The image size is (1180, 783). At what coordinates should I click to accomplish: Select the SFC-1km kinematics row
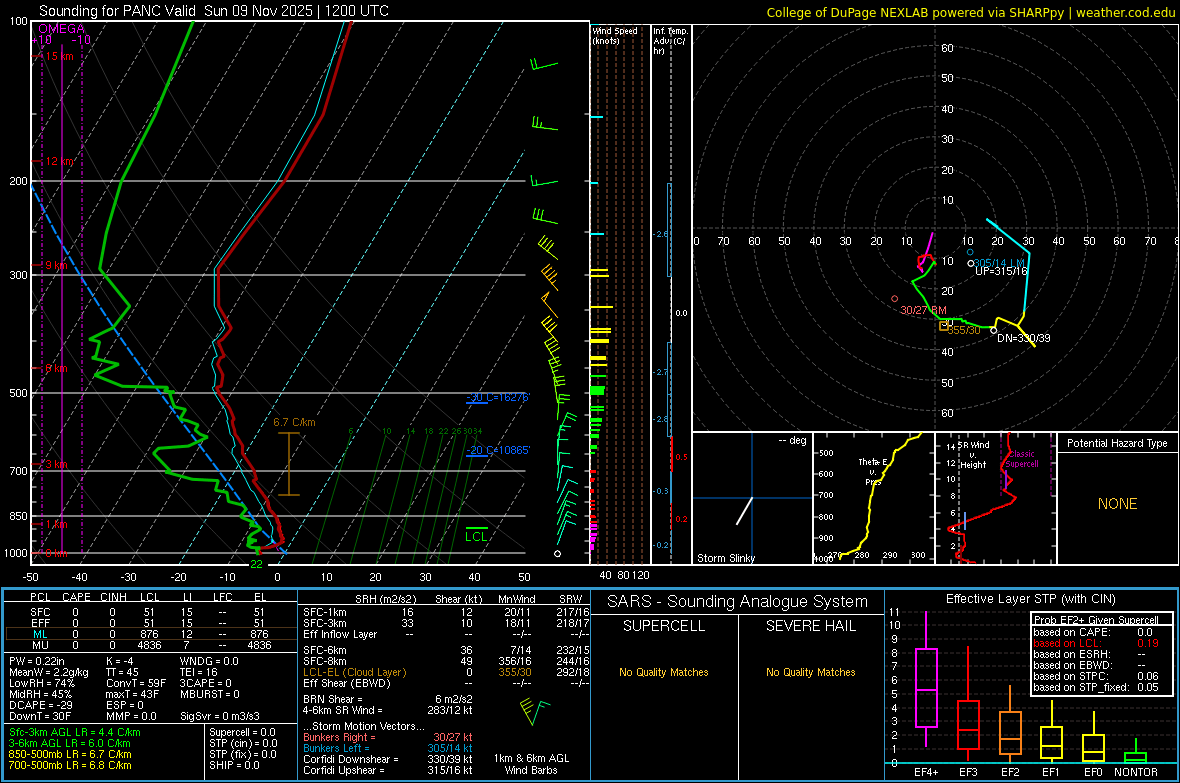pyautogui.click(x=446, y=612)
